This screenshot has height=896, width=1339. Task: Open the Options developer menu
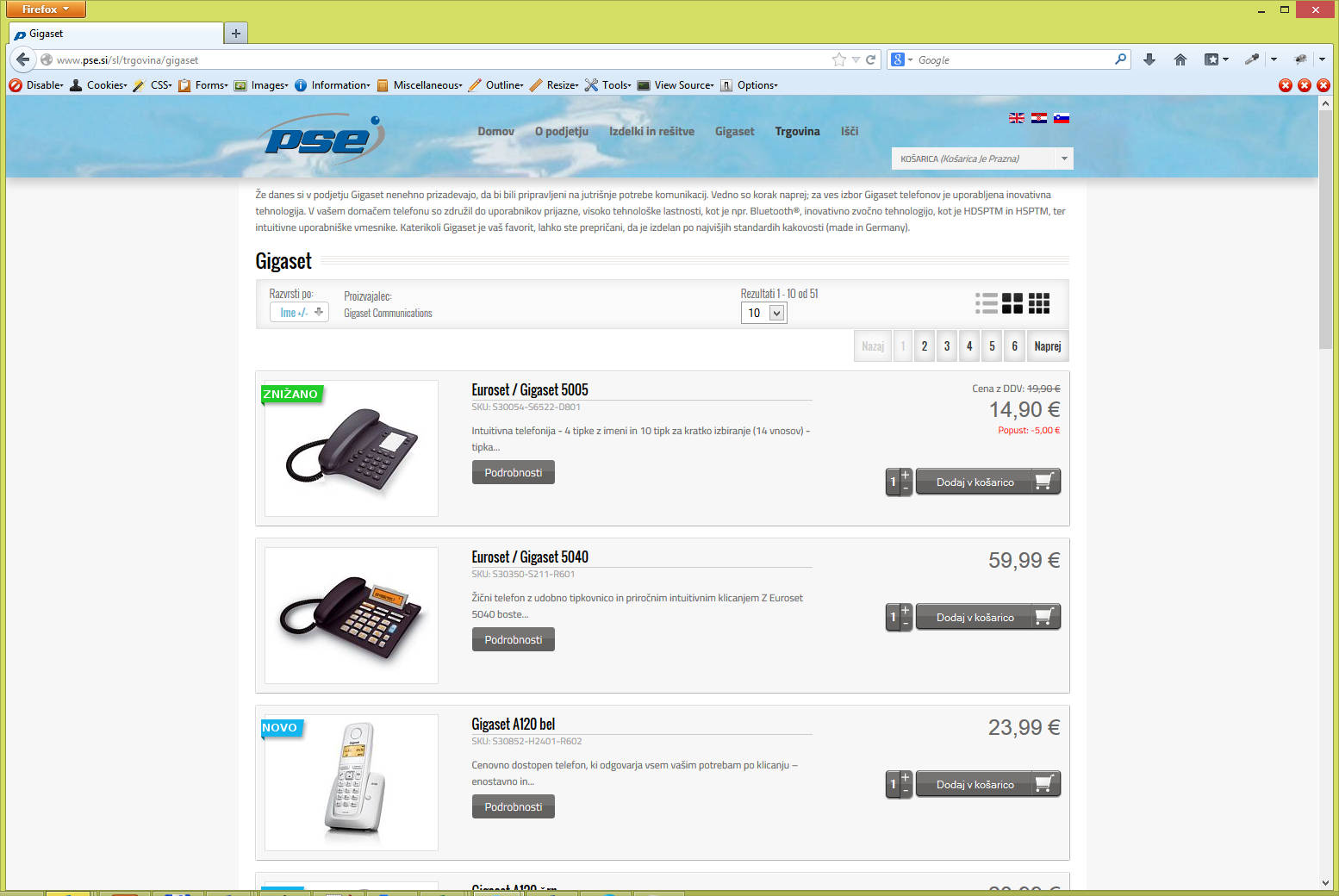pos(749,85)
